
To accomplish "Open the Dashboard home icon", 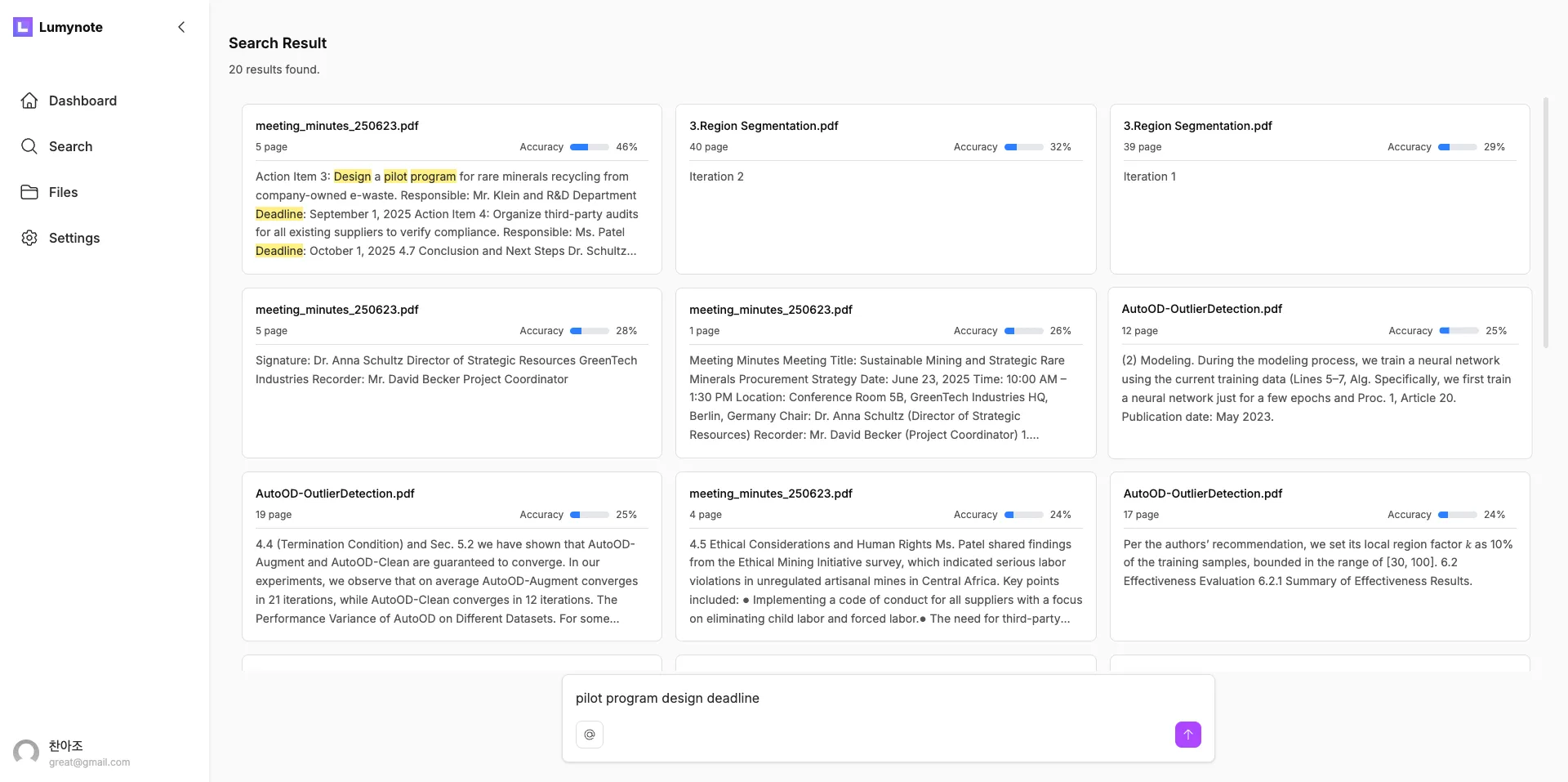I will pos(29,101).
